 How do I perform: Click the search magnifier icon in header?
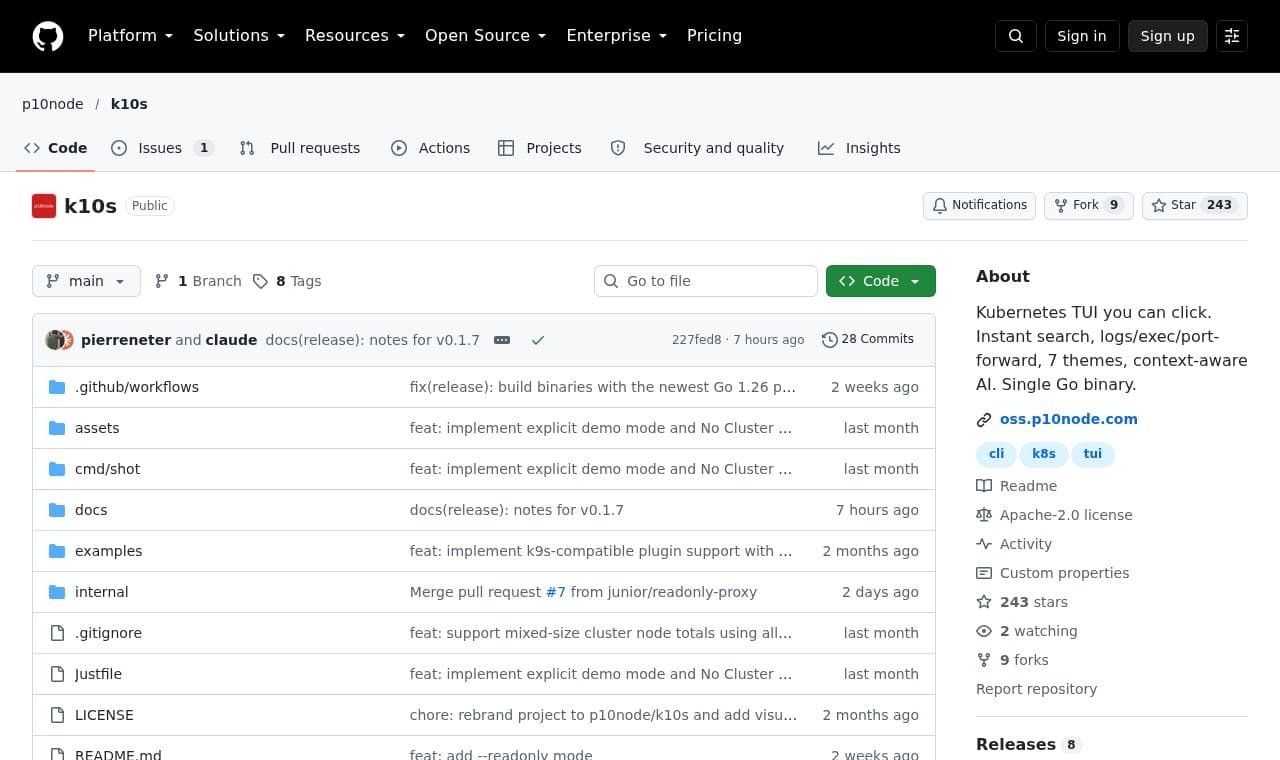(1016, 36)
